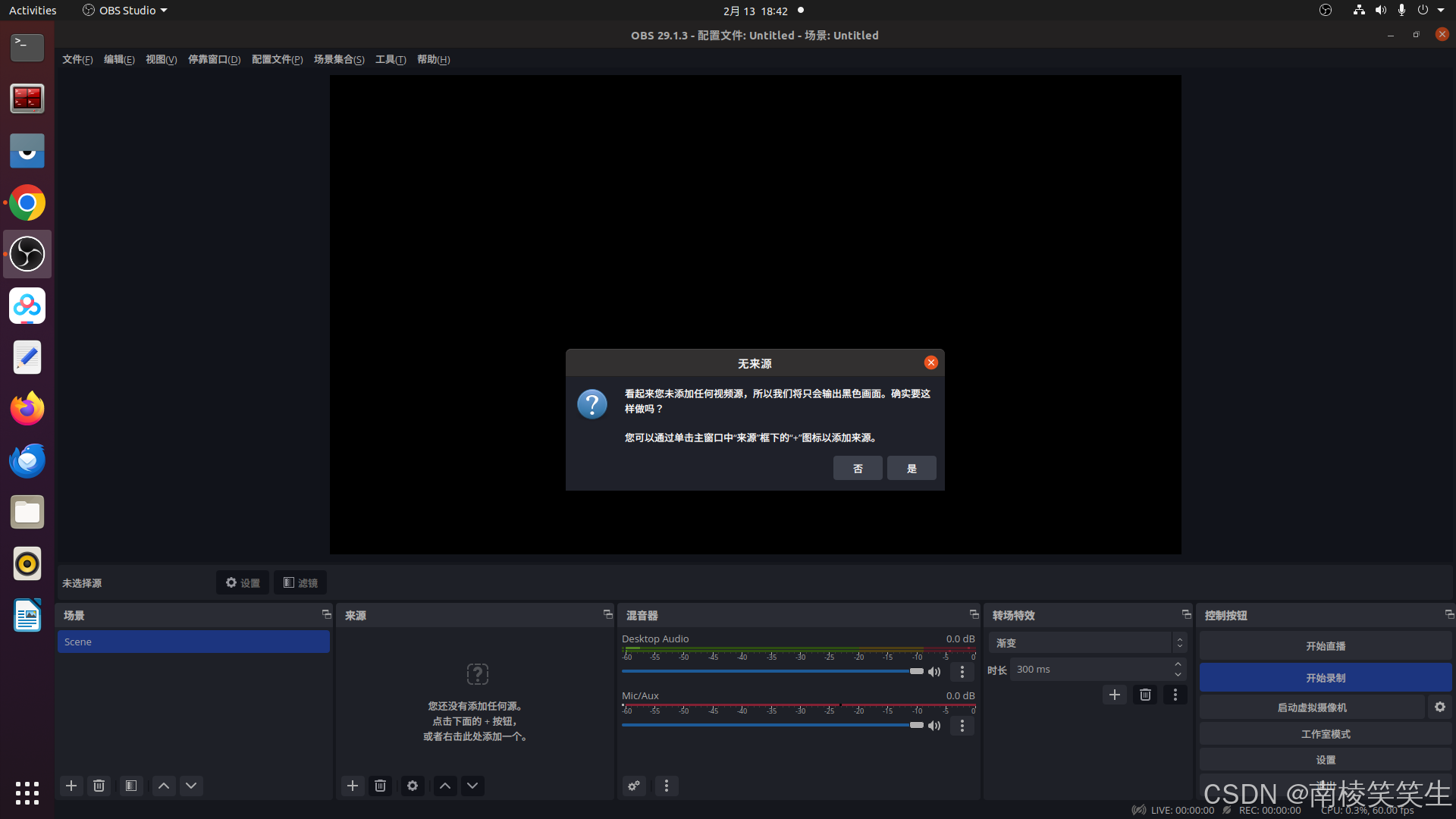Move source down with arrow icon
The width and height of the screenshot is (1456, 819).
pyautogui.click(x=472, y=786)
